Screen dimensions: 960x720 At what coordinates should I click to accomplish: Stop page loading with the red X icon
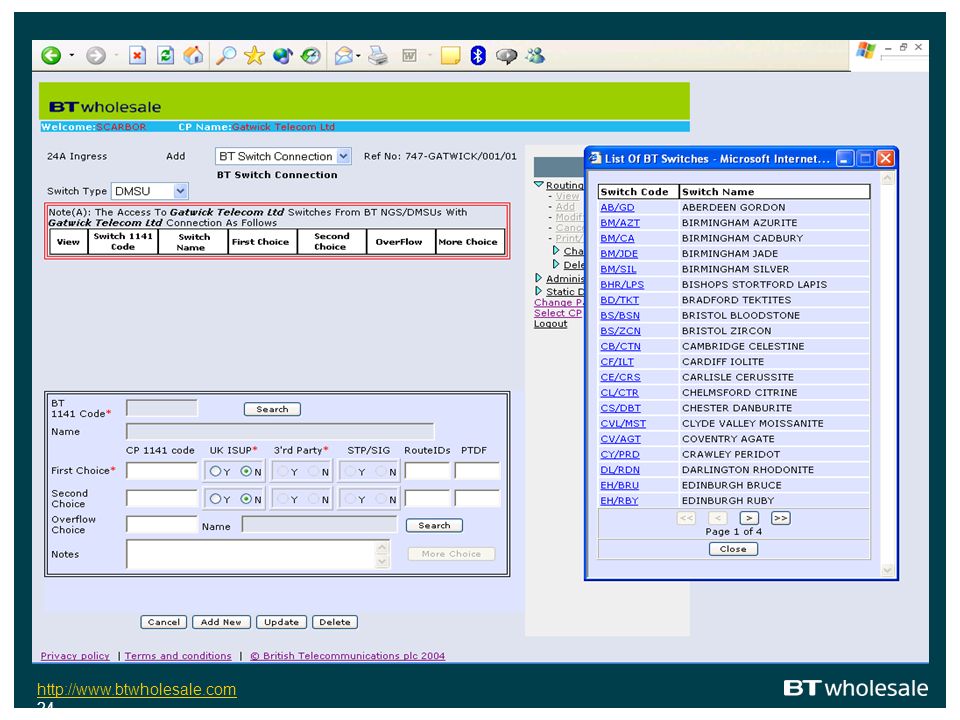[x=137, y=56]
